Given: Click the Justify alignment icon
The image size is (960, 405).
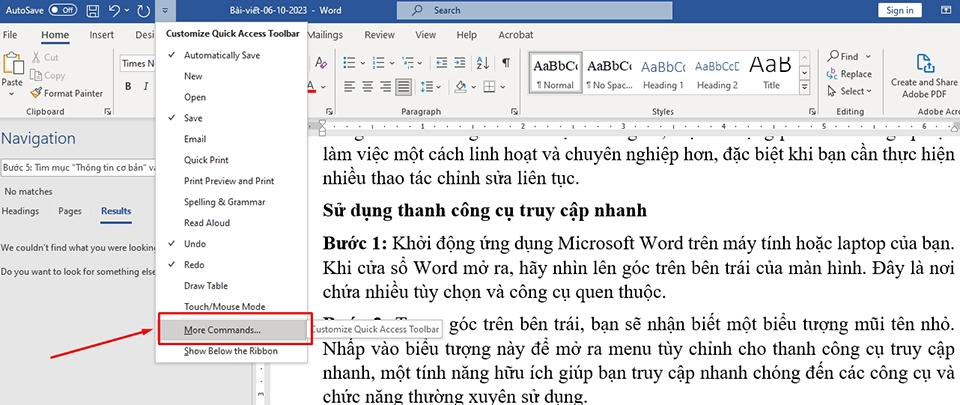Looking at the screenshot, I should 403,86.
